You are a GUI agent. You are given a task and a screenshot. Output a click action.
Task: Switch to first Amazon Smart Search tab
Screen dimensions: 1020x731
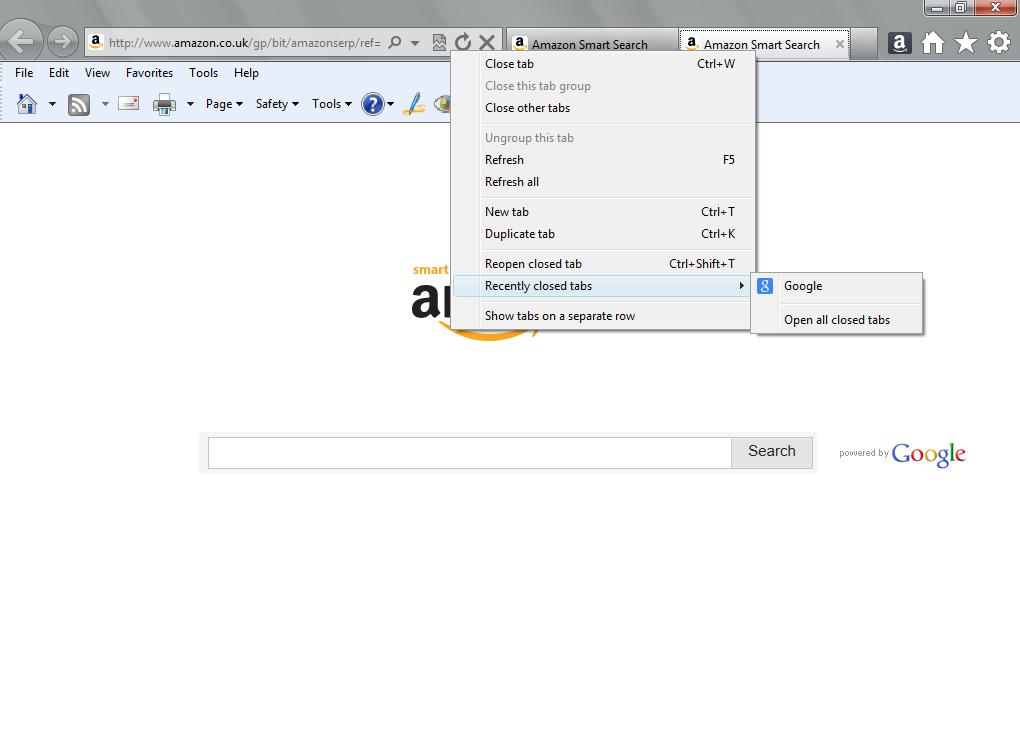pos(591,44)
